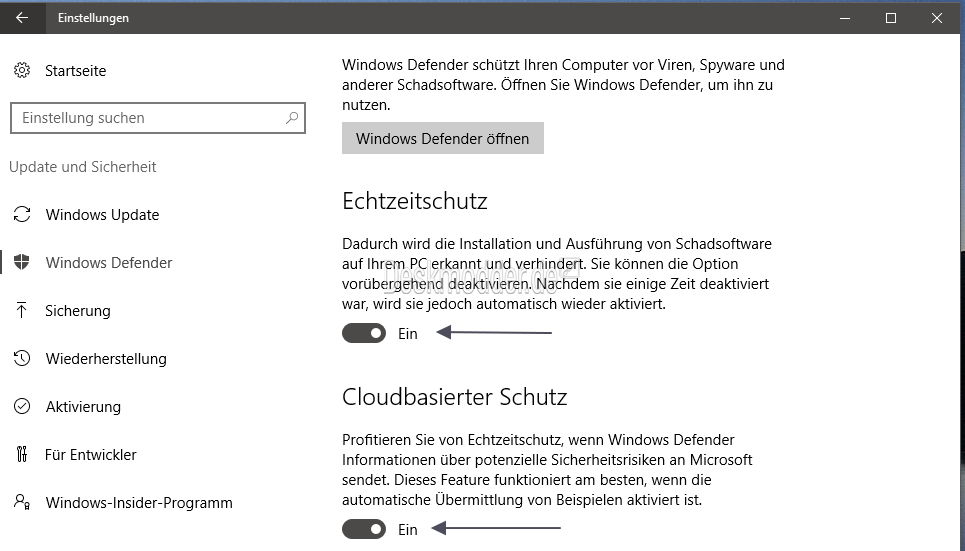Click the Für Entwickler tools icon
Viewport: 965px width, 551px height.
pyautogui.click(x=22, y=454)
